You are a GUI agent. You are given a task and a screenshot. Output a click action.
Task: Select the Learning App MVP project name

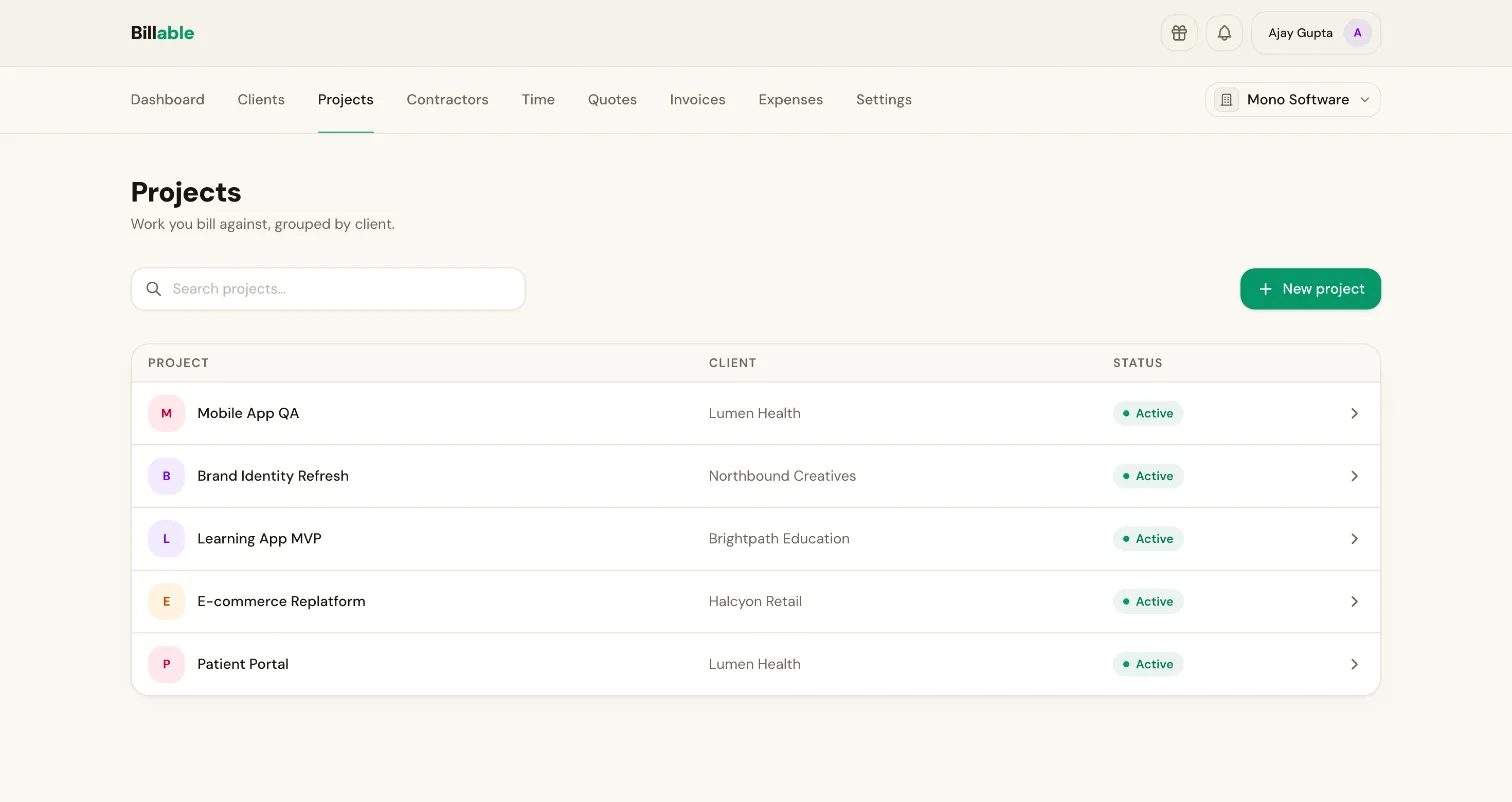pos(260,539)
